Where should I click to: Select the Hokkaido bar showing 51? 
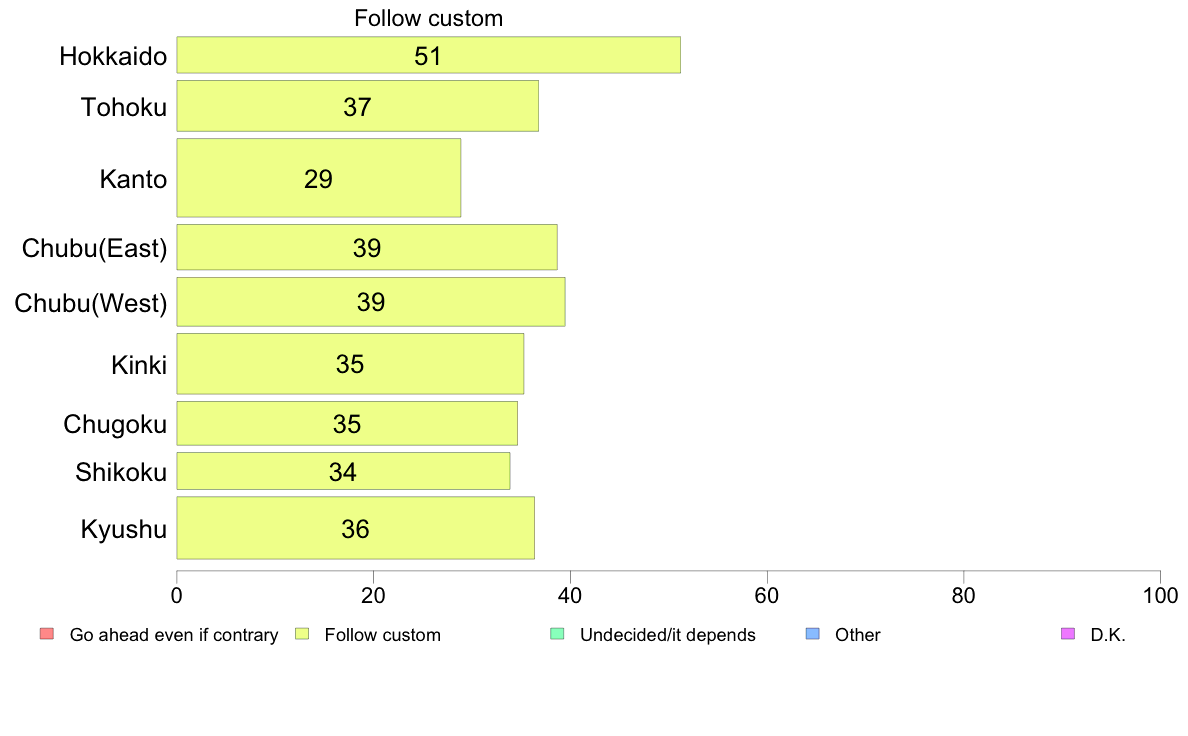[428, 55]
